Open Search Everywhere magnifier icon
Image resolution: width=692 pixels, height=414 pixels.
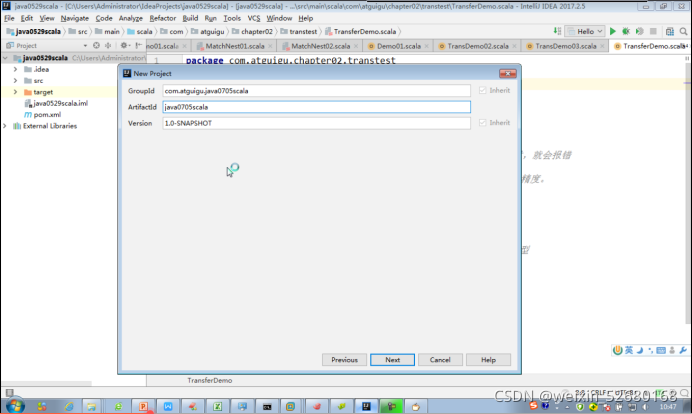click(683, 31)
